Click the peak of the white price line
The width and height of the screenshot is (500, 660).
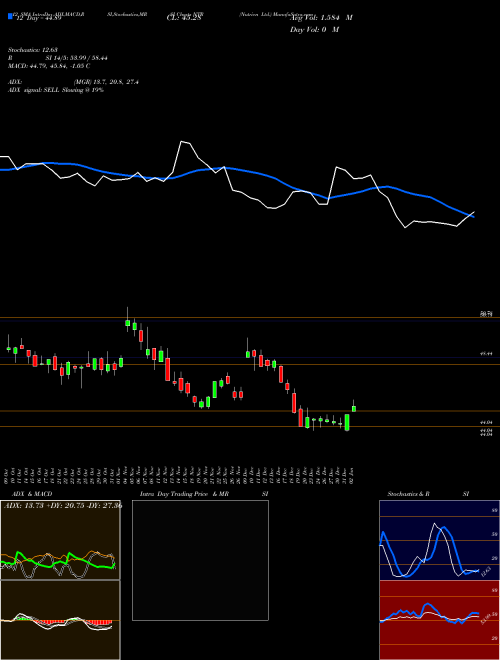pos(182,142)
